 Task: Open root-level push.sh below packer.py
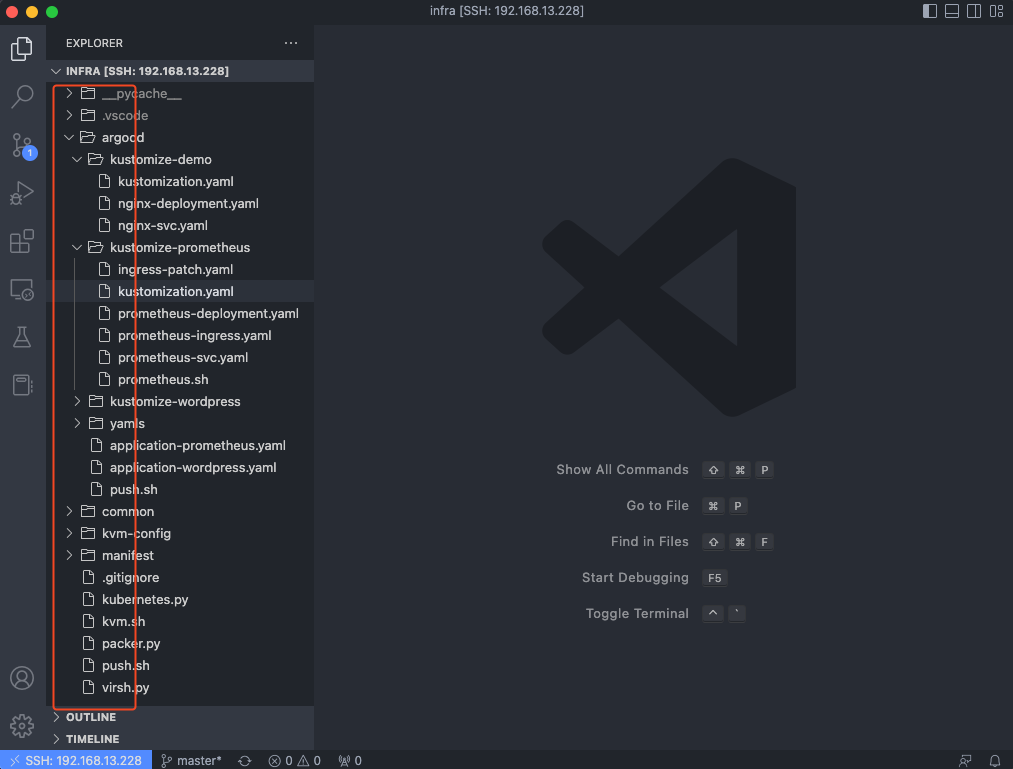point(180,665)
